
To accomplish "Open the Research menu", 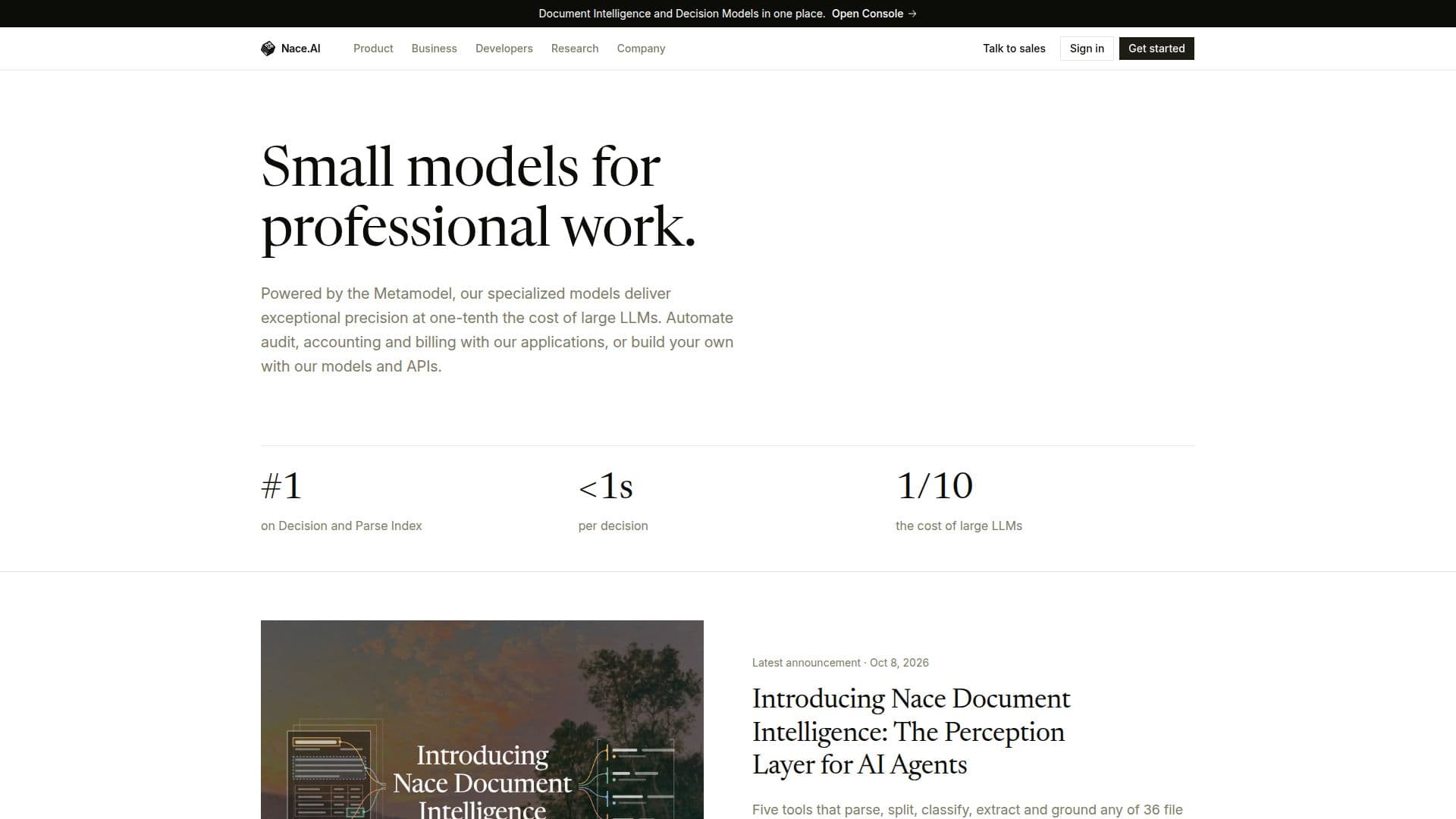I will (575, 49).
